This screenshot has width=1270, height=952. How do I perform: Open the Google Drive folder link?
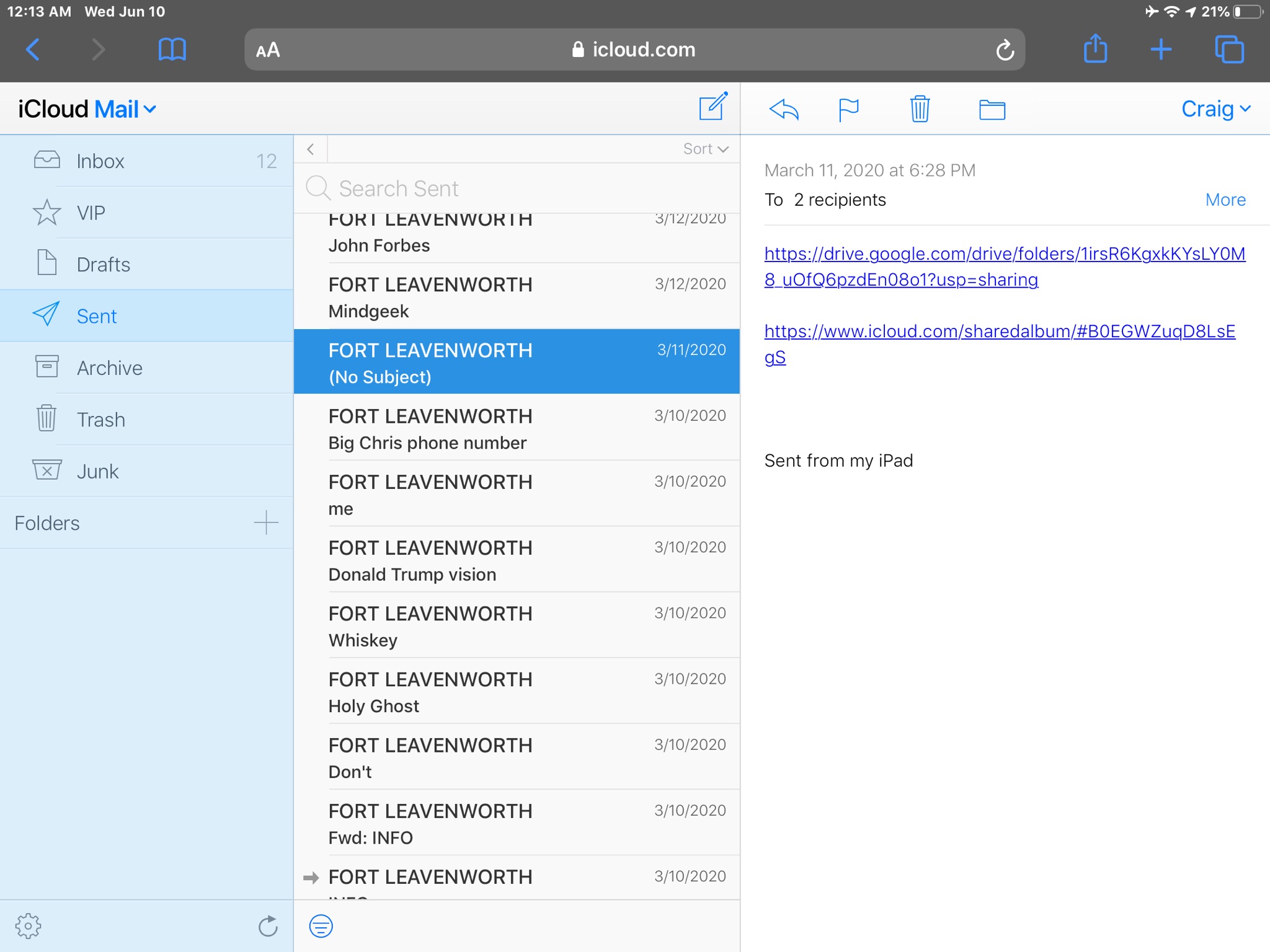1005,267
